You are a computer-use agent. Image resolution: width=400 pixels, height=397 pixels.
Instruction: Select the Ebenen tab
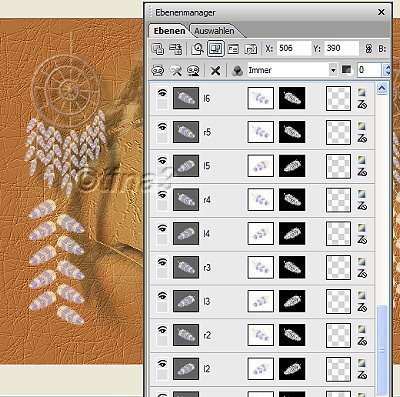169,31
